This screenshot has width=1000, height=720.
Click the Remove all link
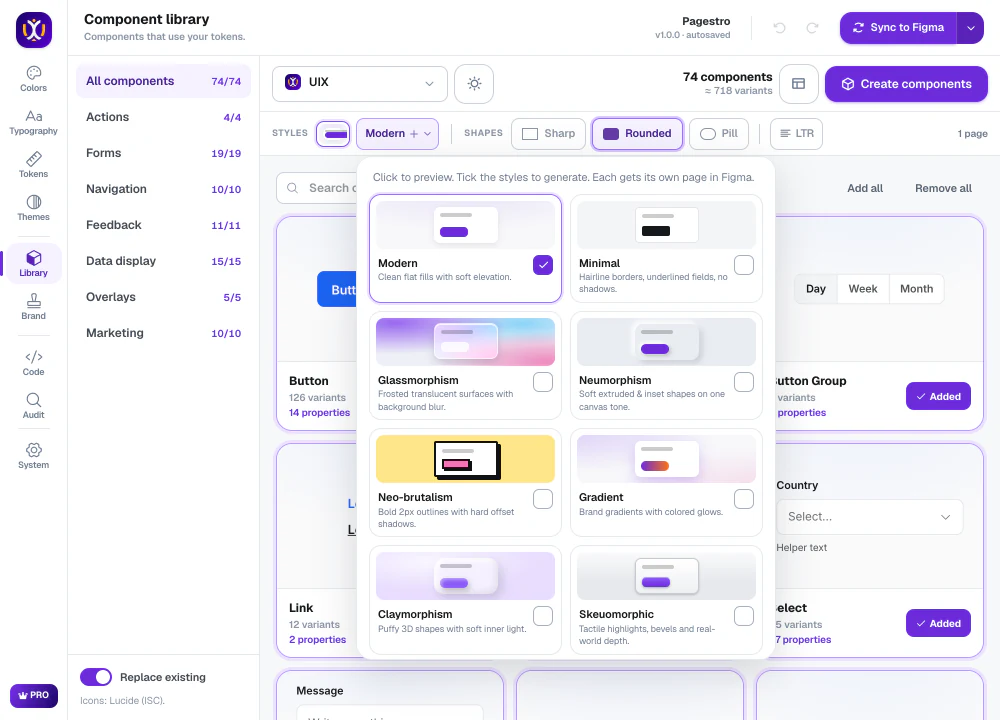pyautogui.click(x=943, y=188)
